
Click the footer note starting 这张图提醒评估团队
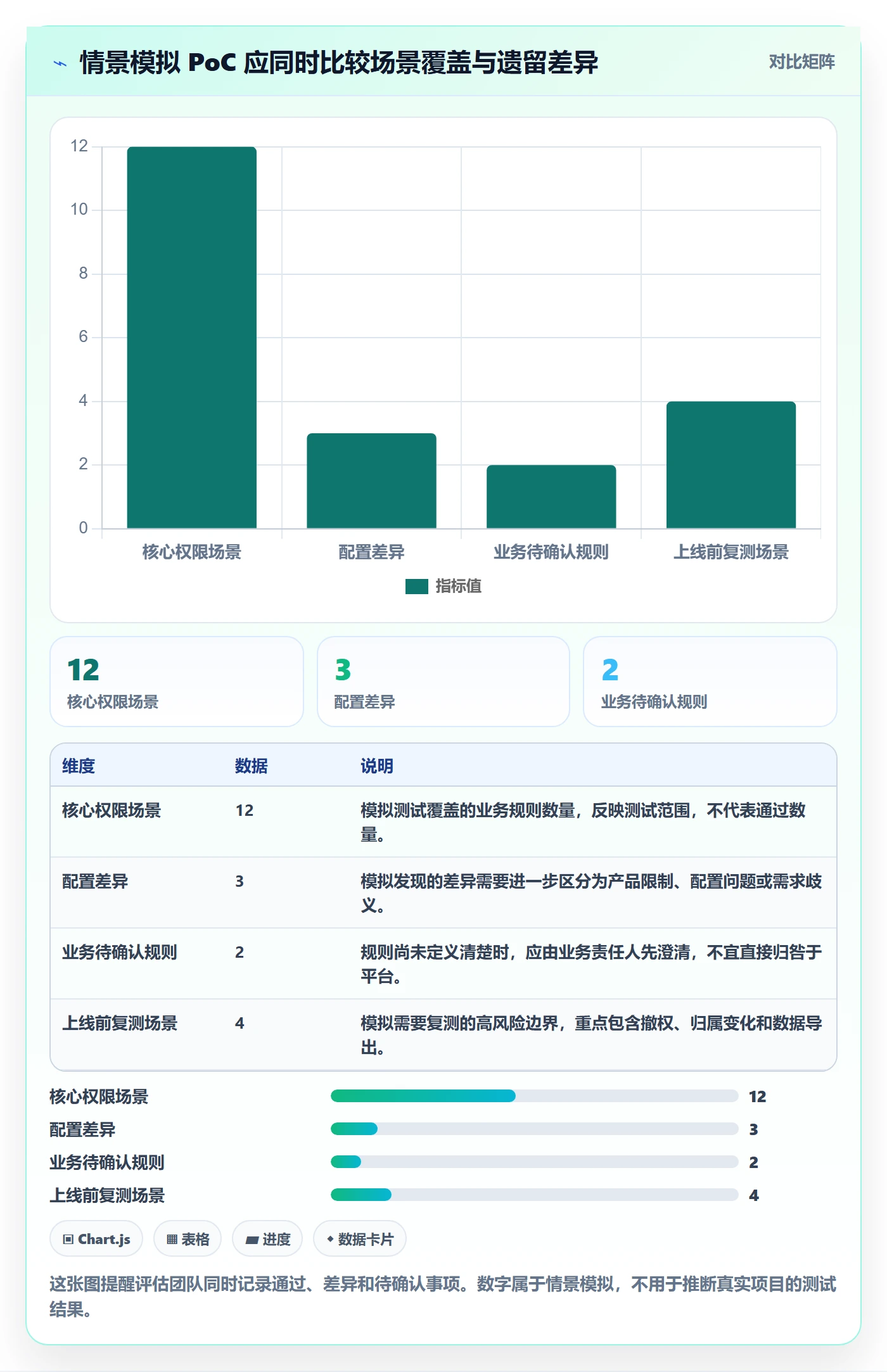point(443,1296)
